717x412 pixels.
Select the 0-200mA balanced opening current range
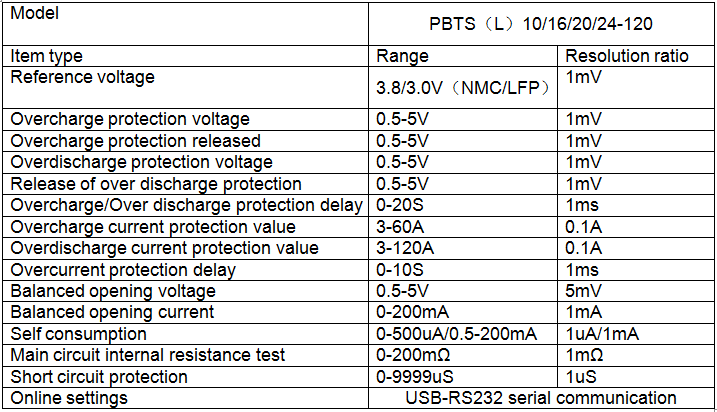click(x=409, y=312)
